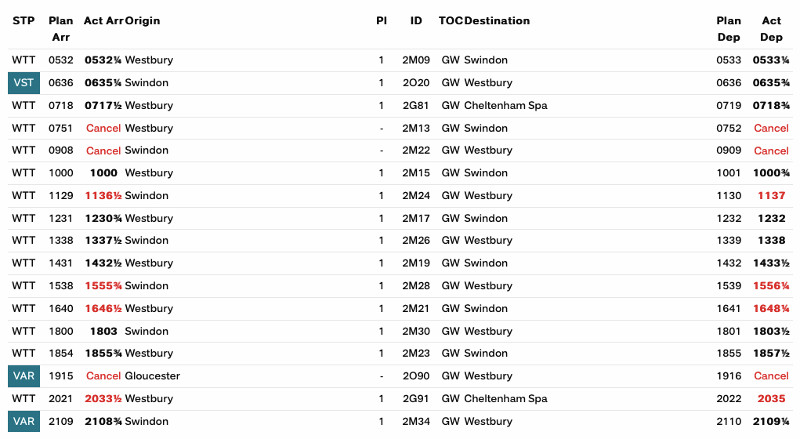Click the Act Dep column header
Screen dimensions: 800x439
pyautogui.click(x=771, y=28)
